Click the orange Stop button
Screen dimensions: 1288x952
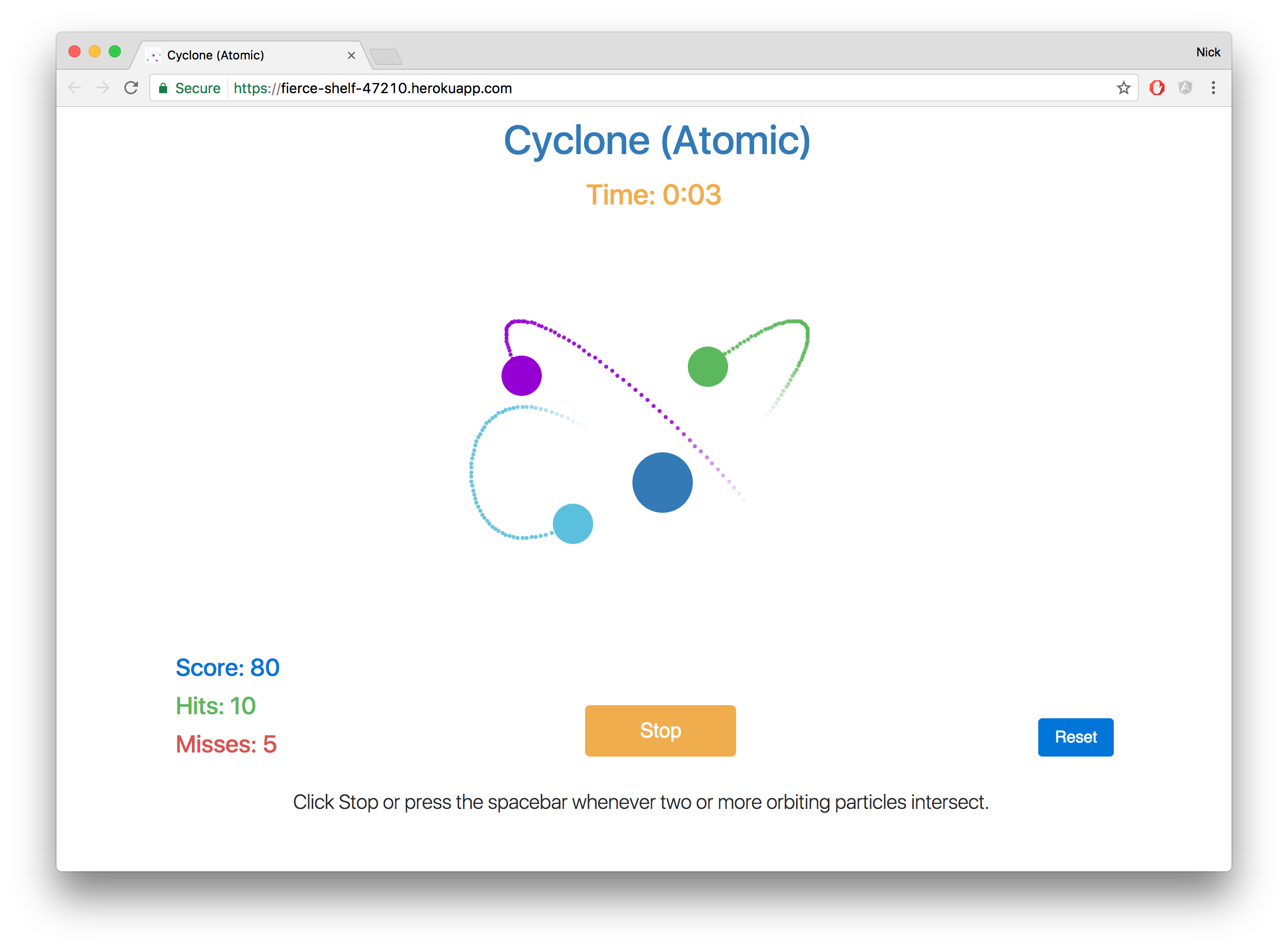[660, 731]
